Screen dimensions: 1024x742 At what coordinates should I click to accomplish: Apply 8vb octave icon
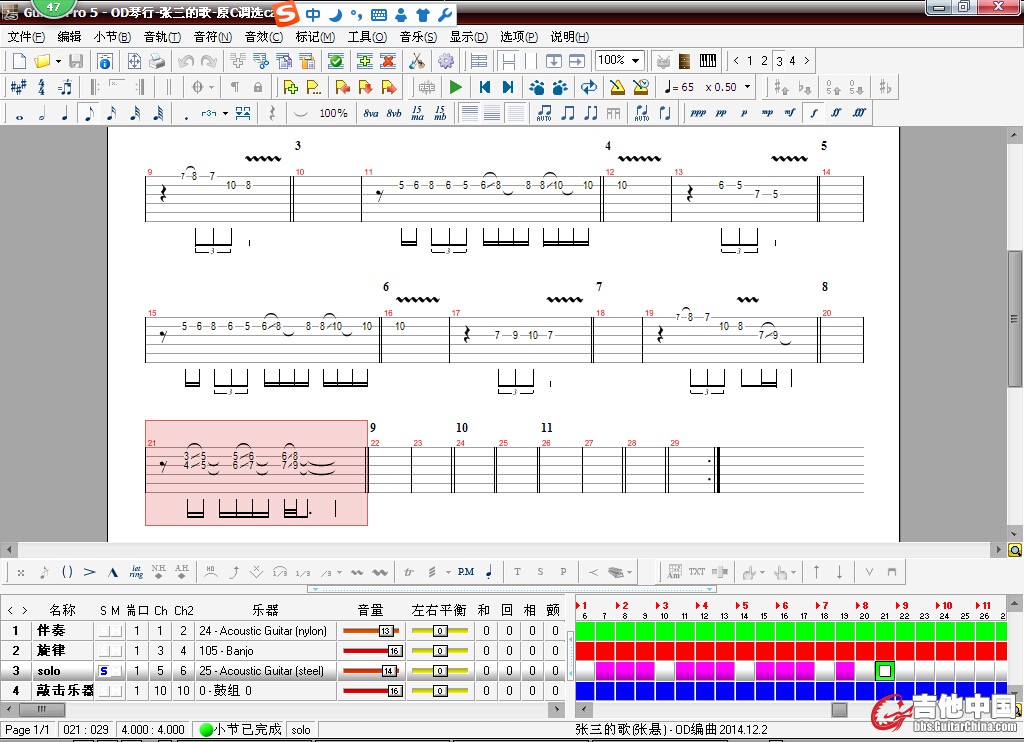tap(394, 114)
